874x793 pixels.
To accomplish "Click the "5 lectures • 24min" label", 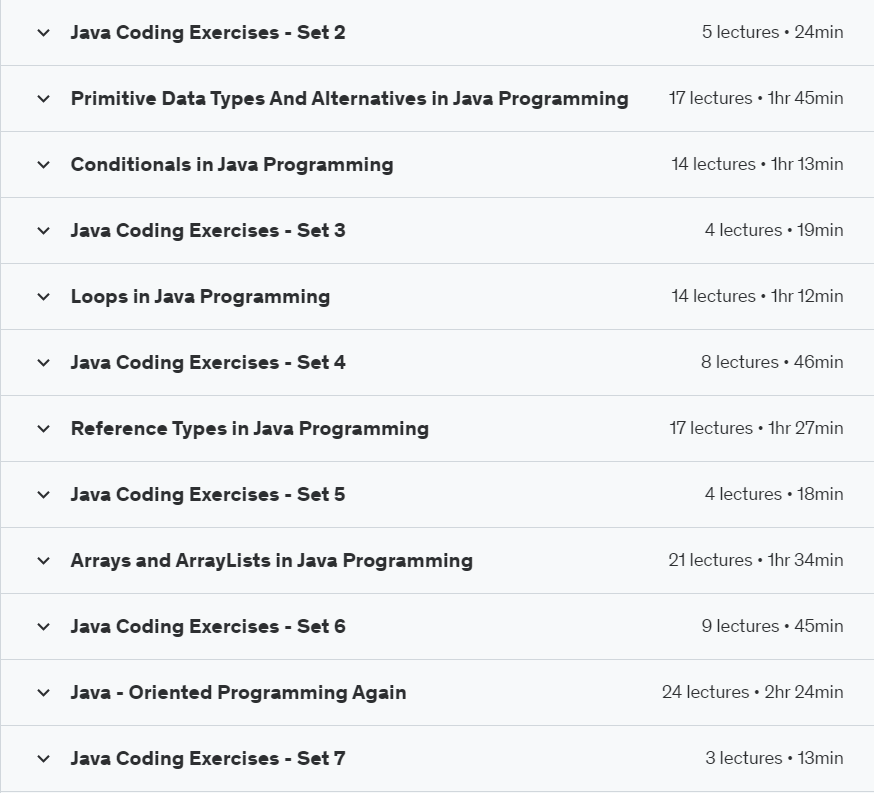I will coord(772,32).
